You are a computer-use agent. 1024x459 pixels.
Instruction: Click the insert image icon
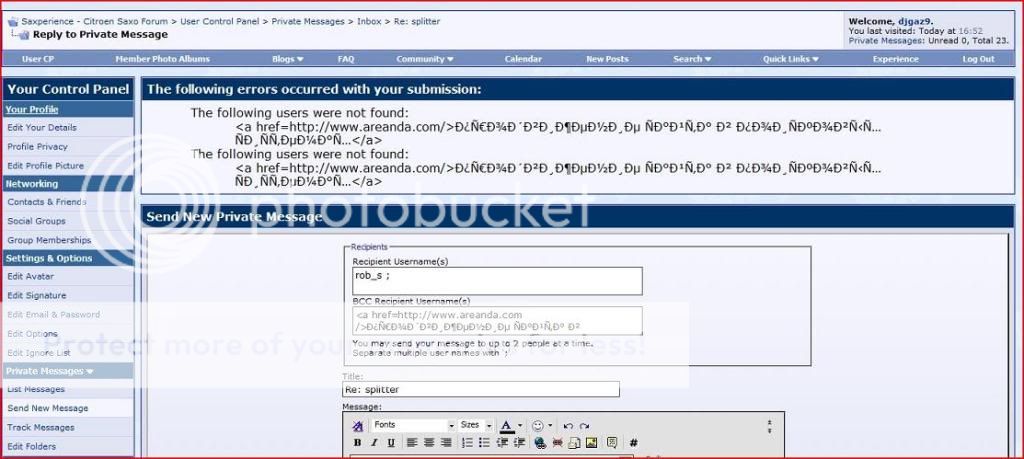point(592,443)
